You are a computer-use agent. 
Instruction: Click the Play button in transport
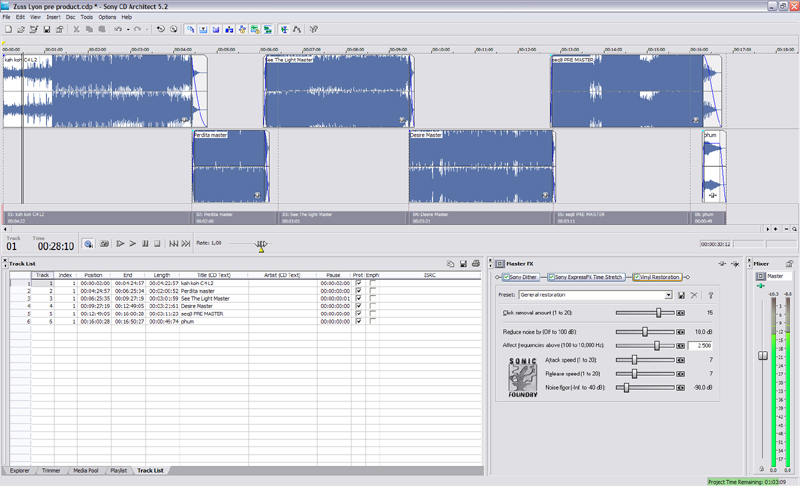(133, 244)
